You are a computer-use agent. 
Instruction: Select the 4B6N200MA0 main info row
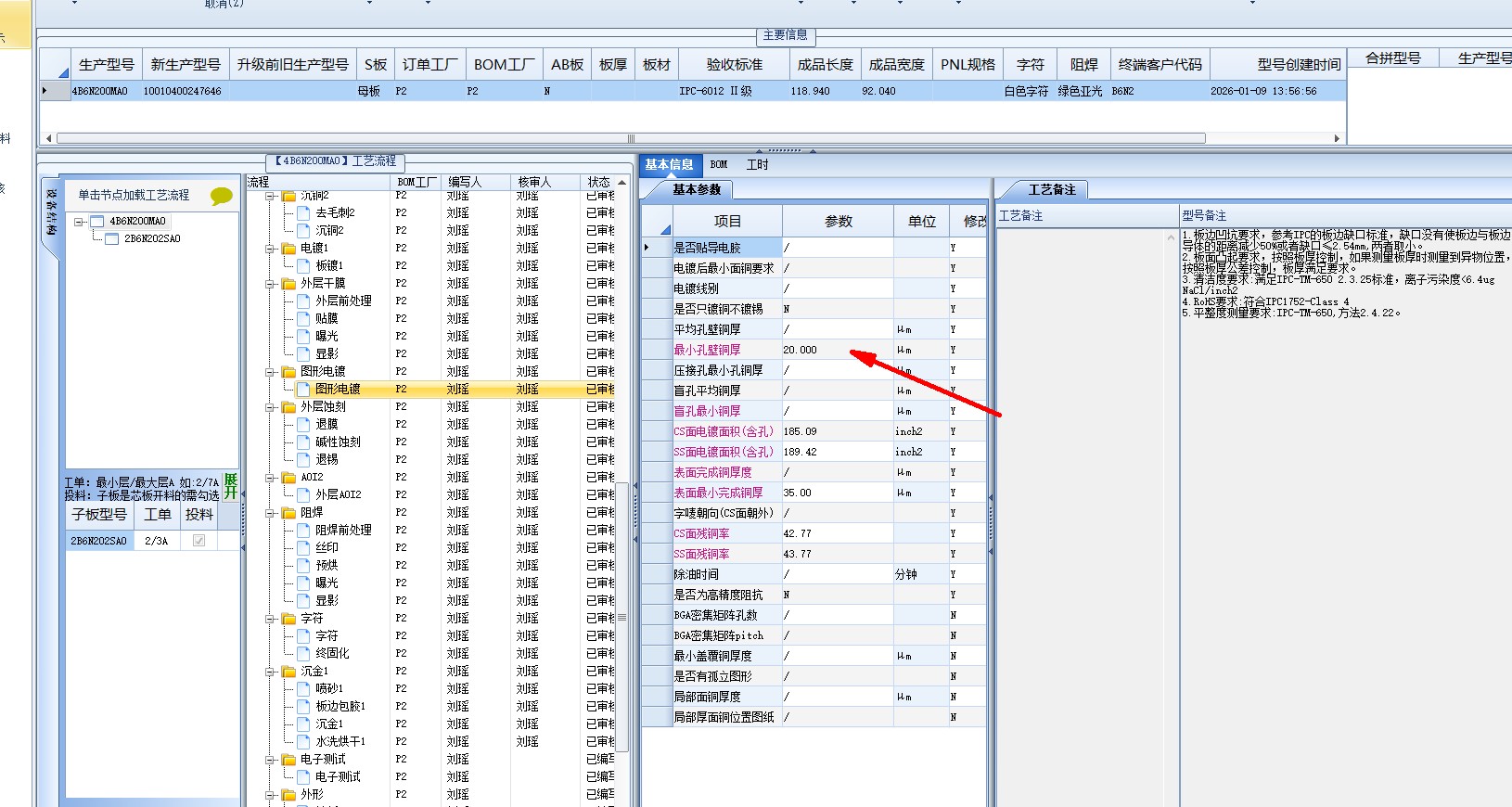(693, 91)
